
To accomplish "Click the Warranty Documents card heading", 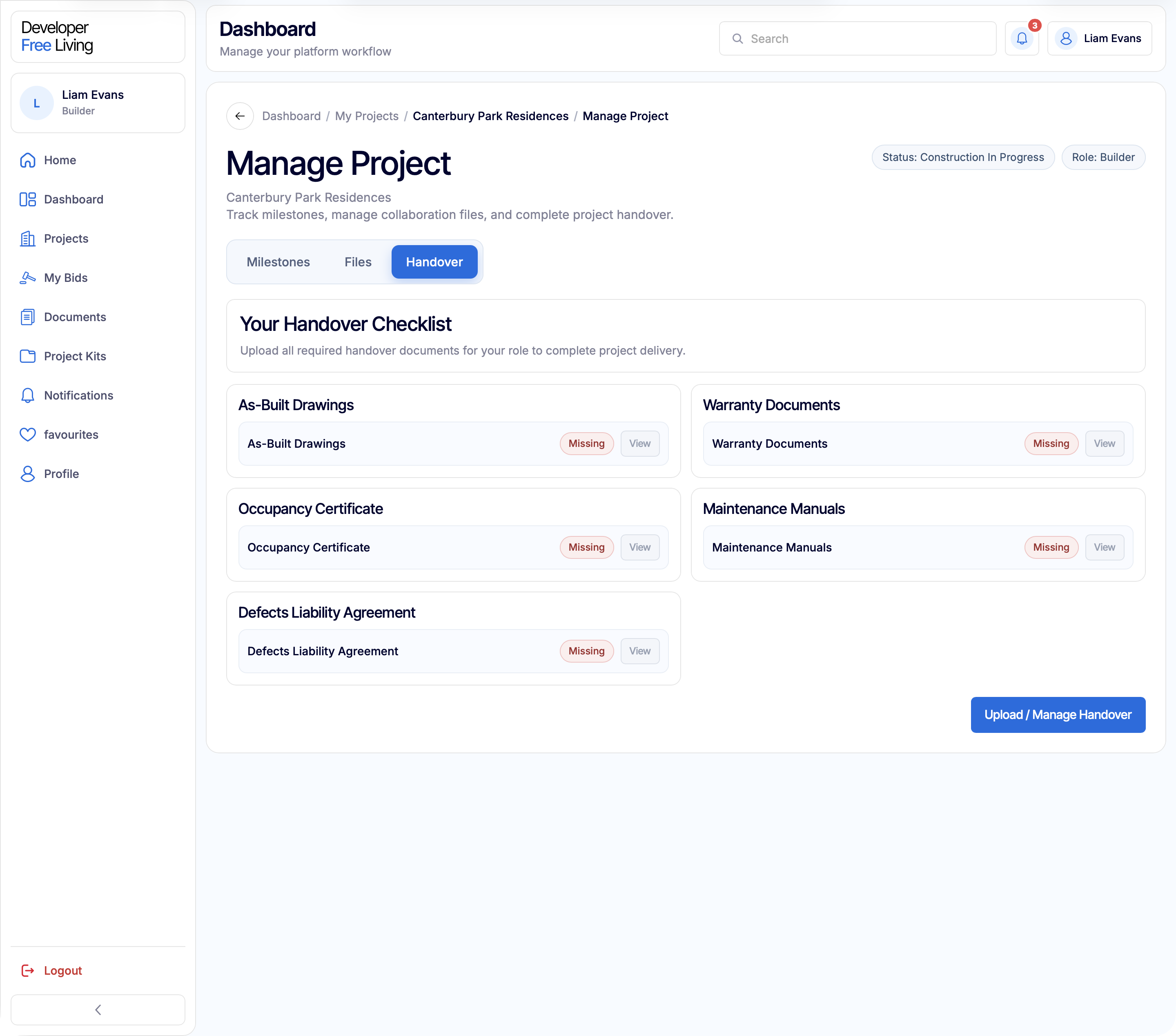I will [x=771, y=405].
